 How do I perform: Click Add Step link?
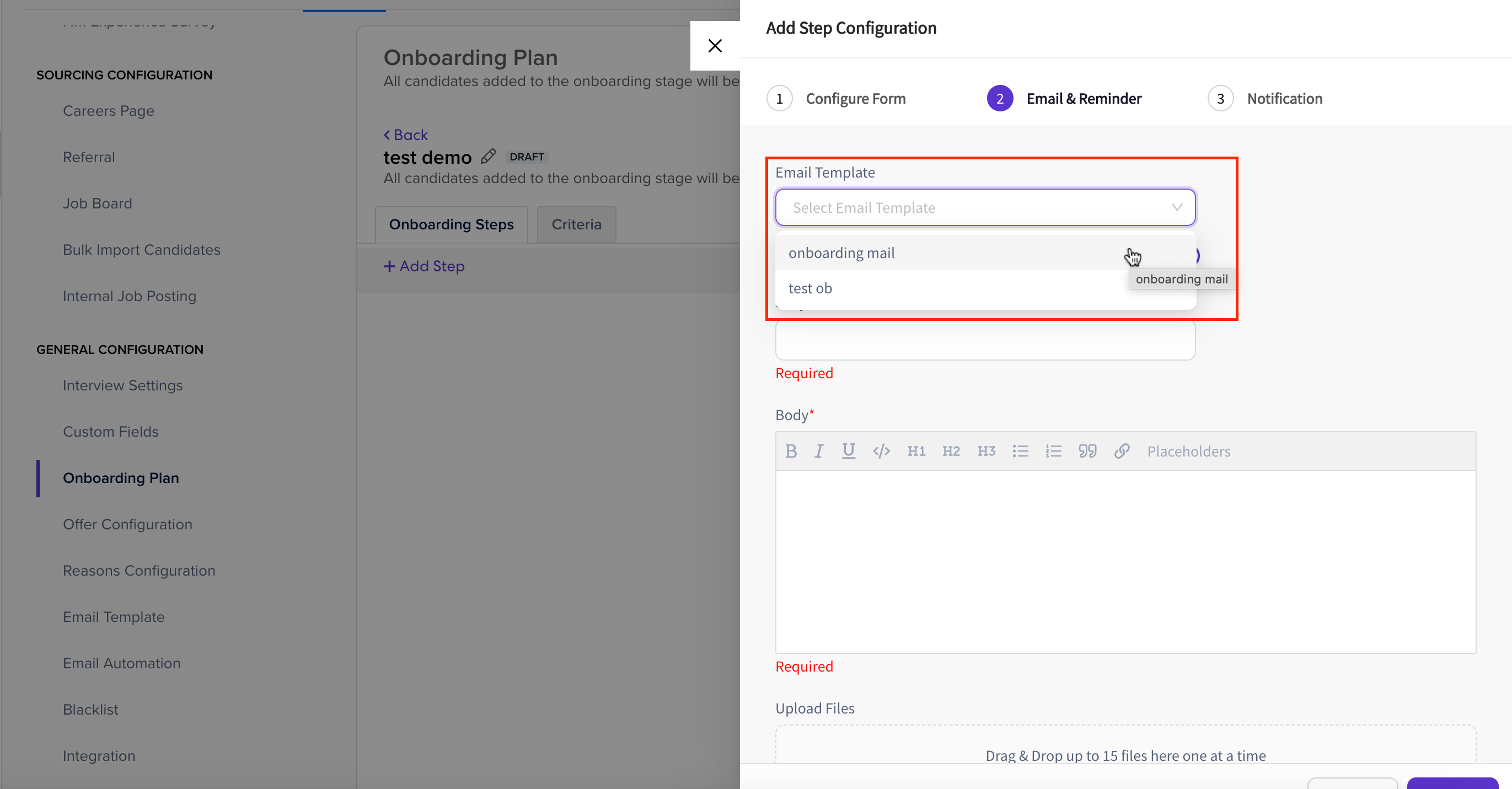pos(424,266)
